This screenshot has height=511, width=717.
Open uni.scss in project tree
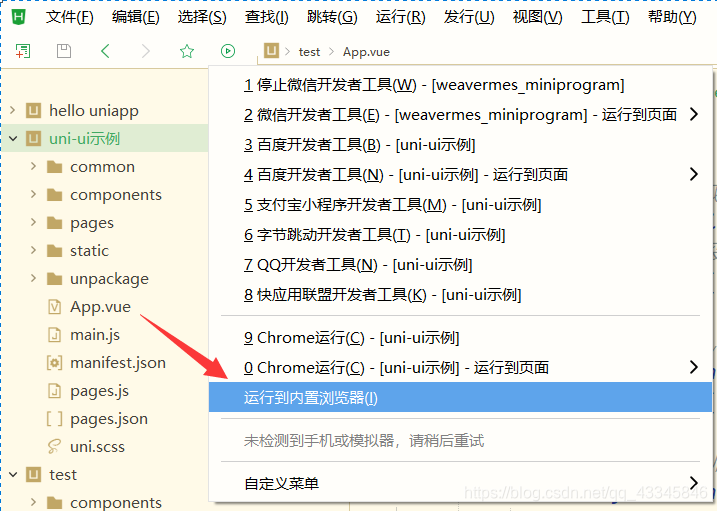click(x=97, y=447)
